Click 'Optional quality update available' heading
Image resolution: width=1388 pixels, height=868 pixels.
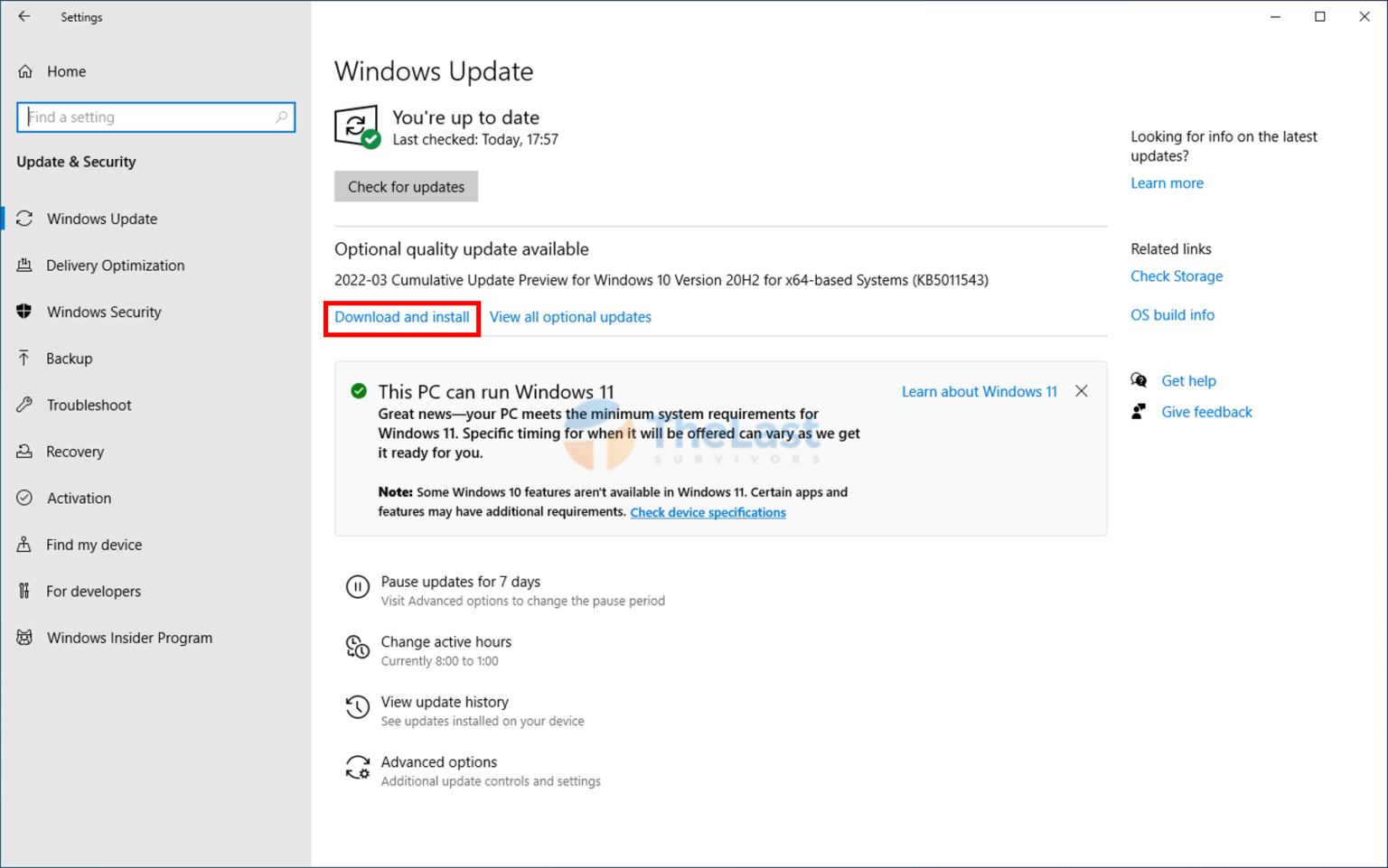462,249
